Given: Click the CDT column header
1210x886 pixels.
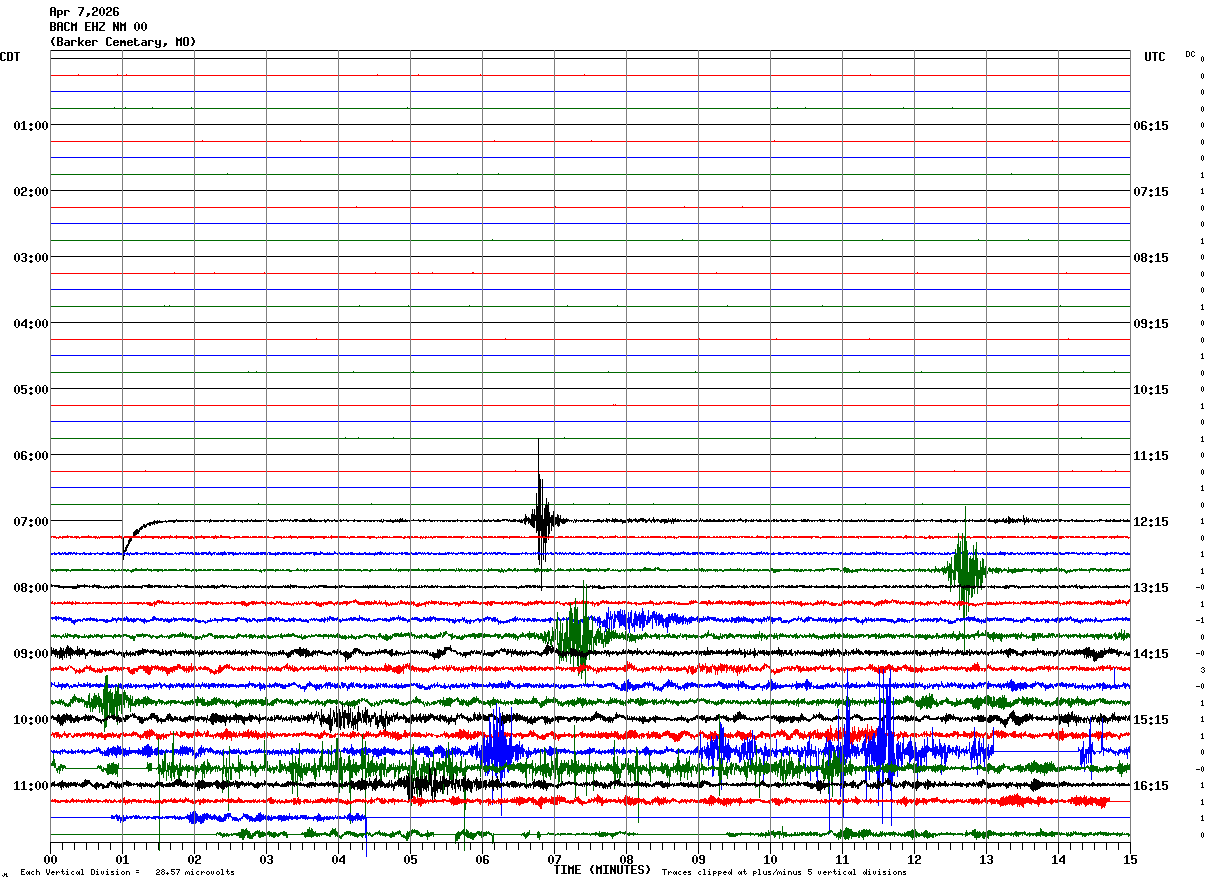Looking at the screenshot, I should [10, 57].
